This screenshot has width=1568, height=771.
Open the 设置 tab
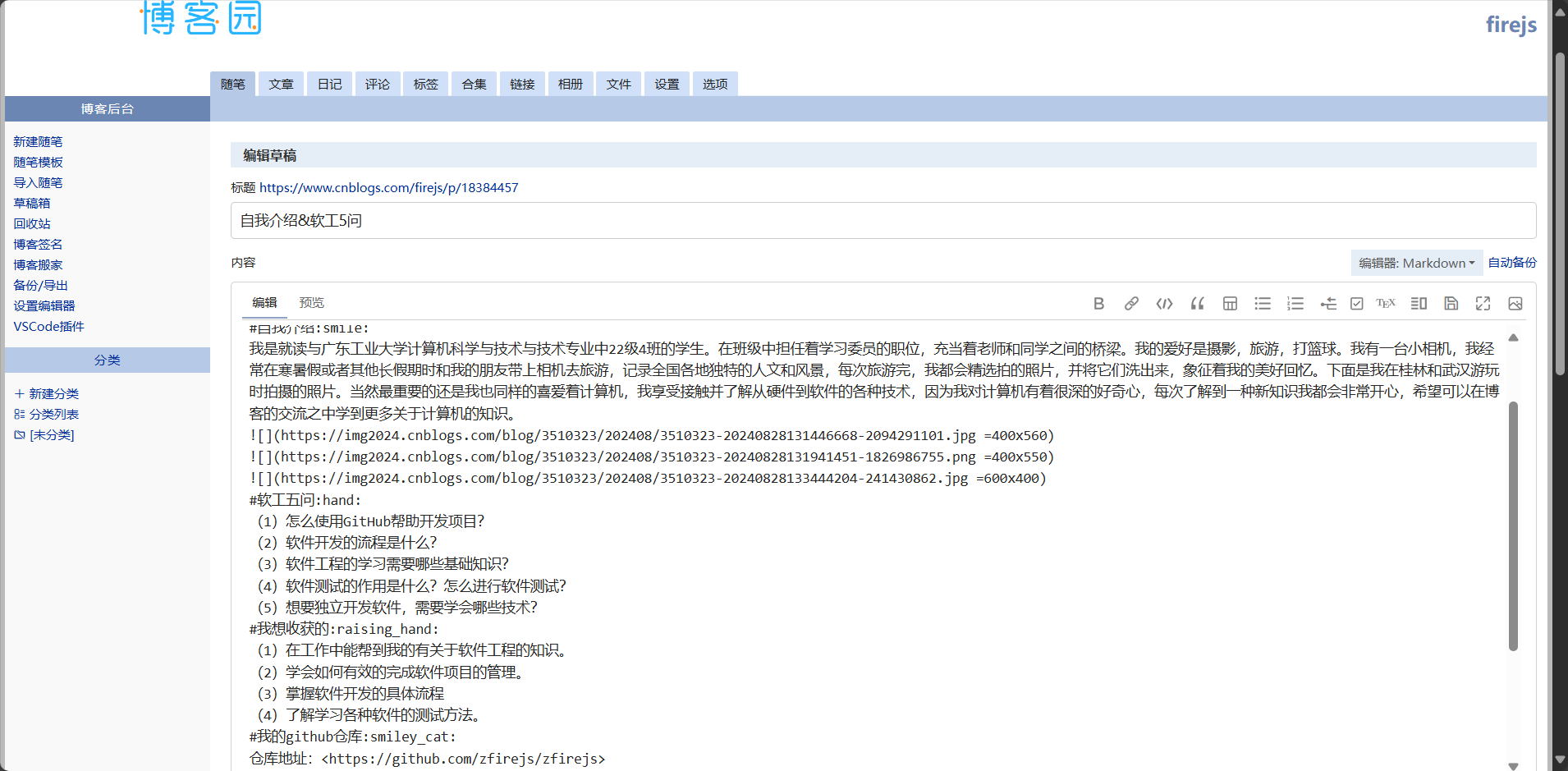(667, 84)
